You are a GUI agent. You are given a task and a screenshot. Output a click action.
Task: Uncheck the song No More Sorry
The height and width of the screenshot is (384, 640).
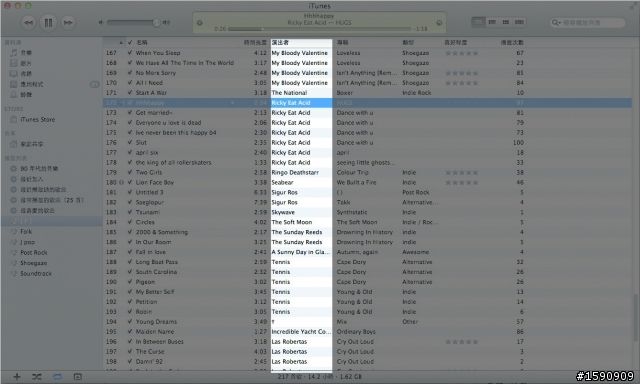click(x=129, y=73)
